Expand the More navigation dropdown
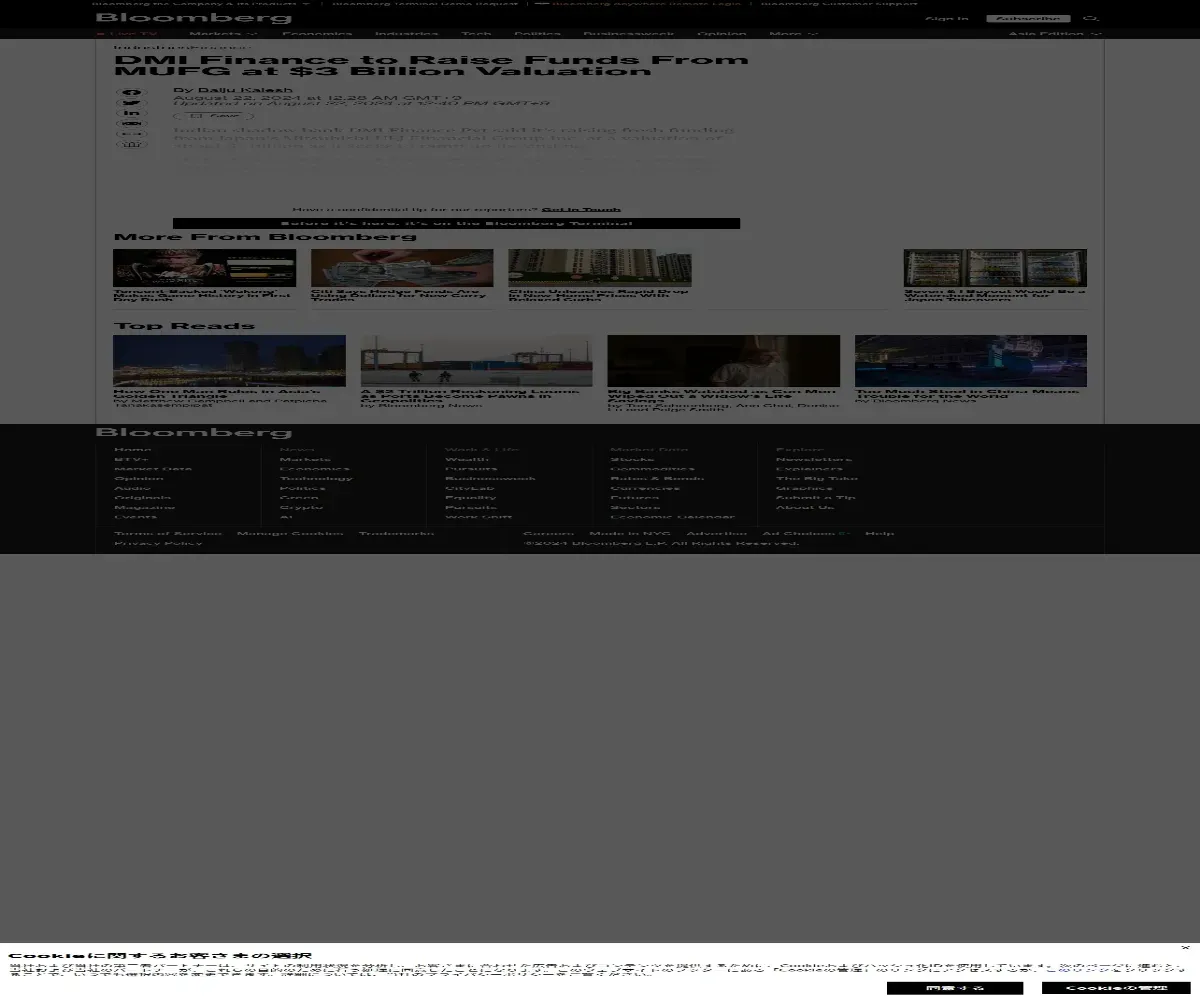Screen dimensions: 1200x1000 point(793,34)
